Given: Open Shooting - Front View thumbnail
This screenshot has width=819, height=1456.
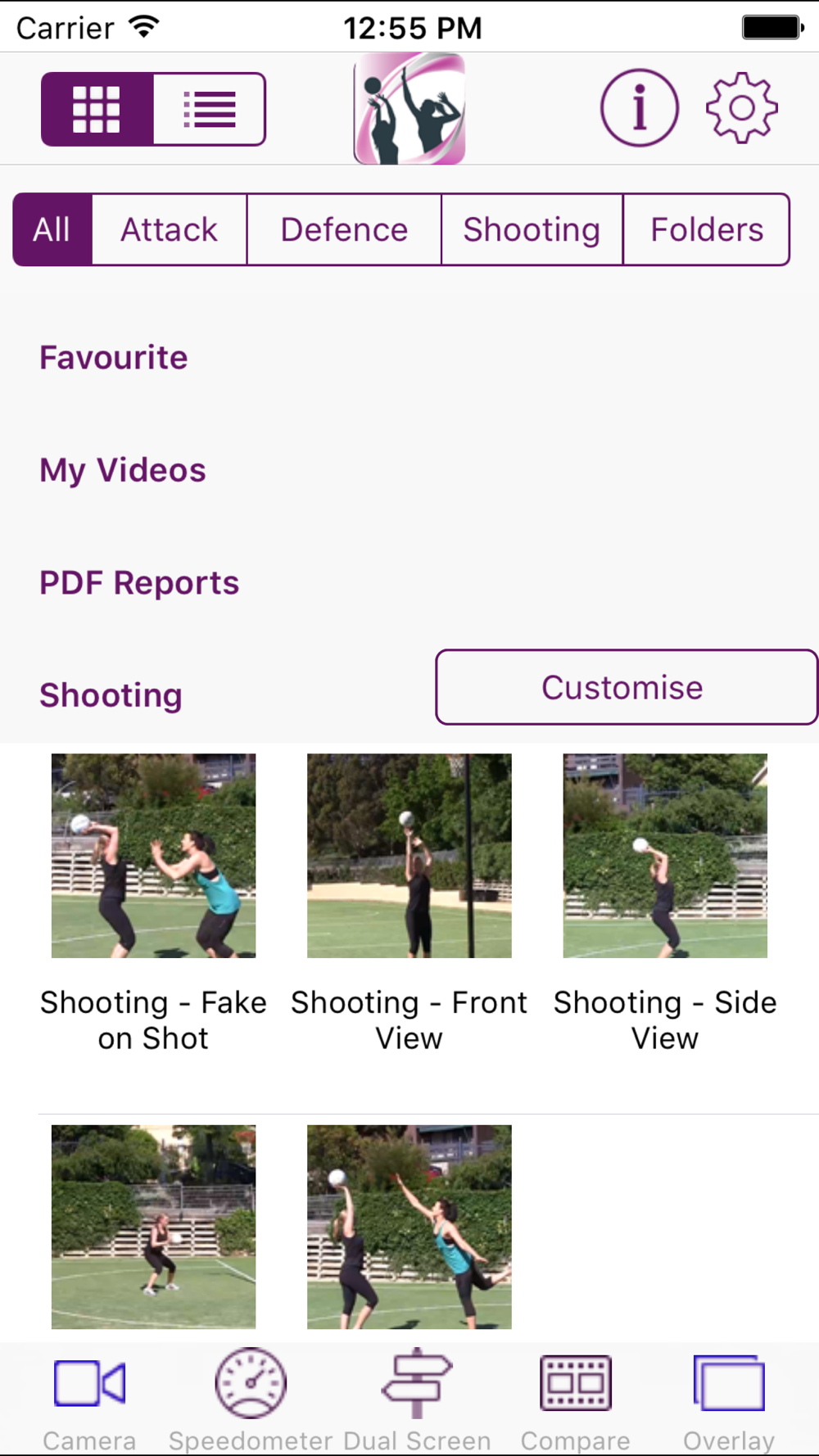Looking at the screenshot, I should pos(409,856).
